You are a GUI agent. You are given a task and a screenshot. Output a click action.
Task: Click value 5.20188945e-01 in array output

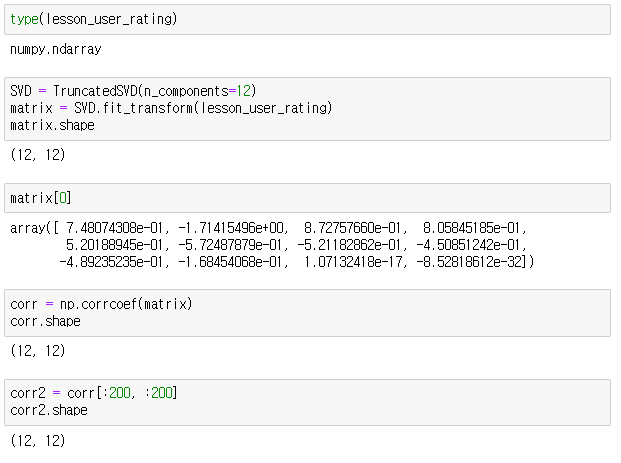[114, 245]
